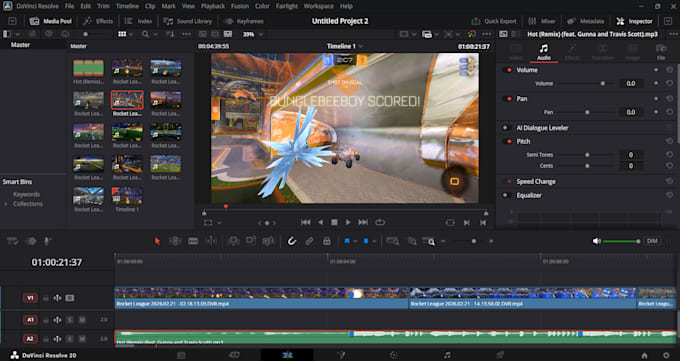The image size is (680, 361).
Task: Toggle the Pitch section enable switch
Action: [507, 141]
